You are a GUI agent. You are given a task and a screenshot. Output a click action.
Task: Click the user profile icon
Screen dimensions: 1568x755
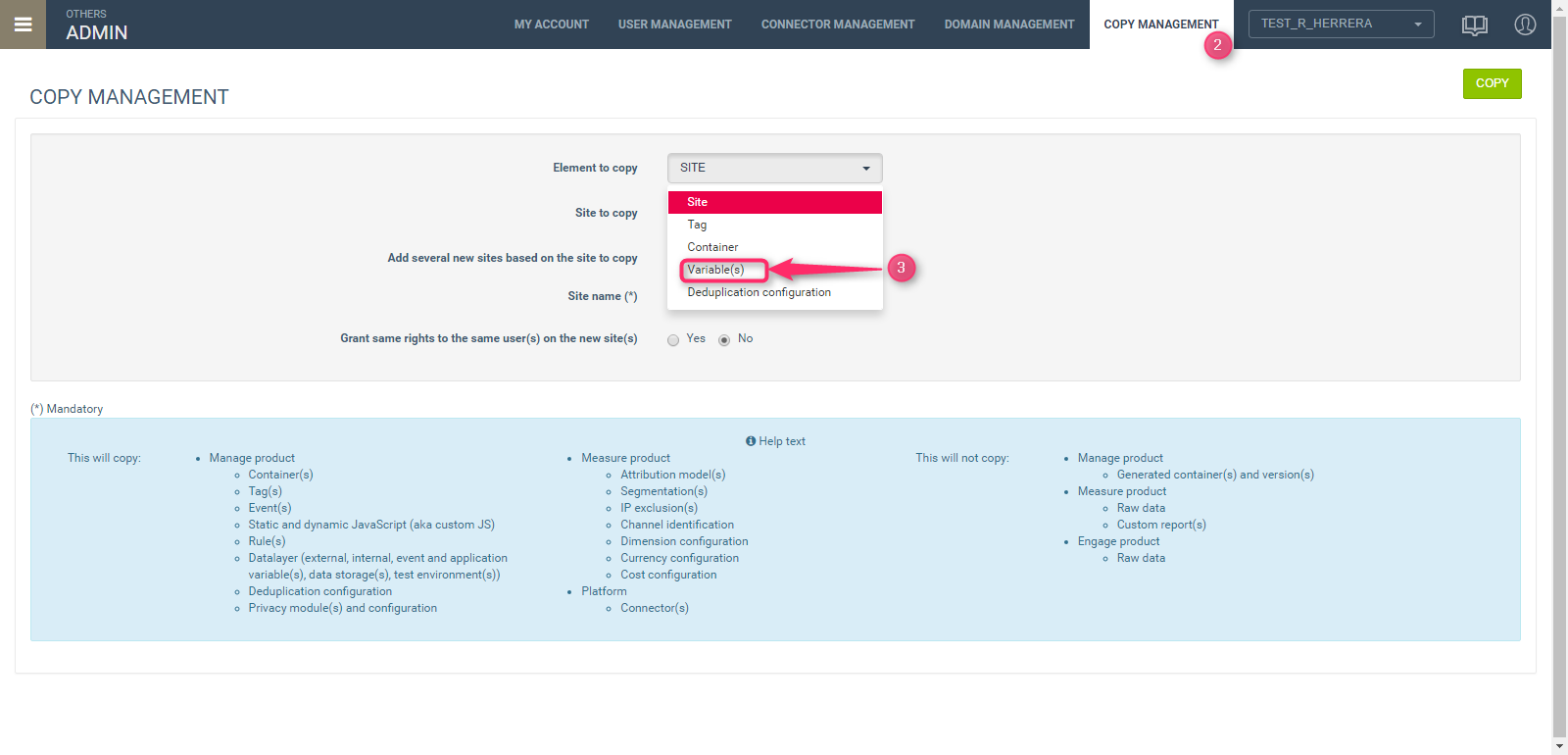click(x=1525, y=25)
